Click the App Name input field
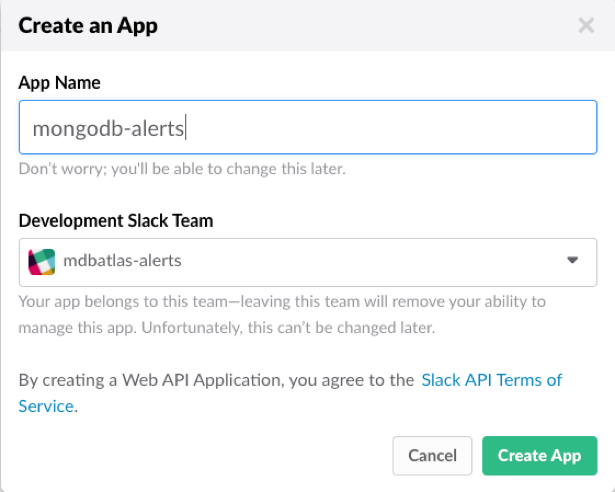Screen dimensions: 615x492 [308, 127]
